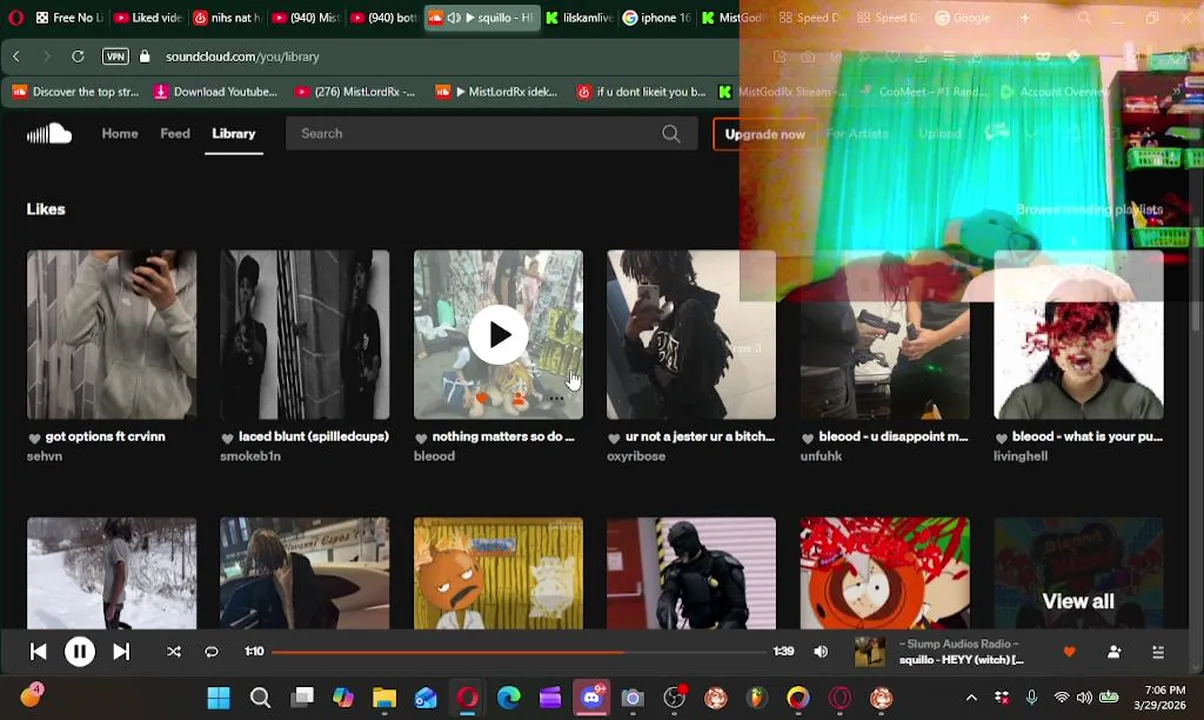Image resolution: width=1204 pixels, height=720 pixels.
Task: Open the Kenny South Park artwork thumbnail
Action: (x=885, y=573)
